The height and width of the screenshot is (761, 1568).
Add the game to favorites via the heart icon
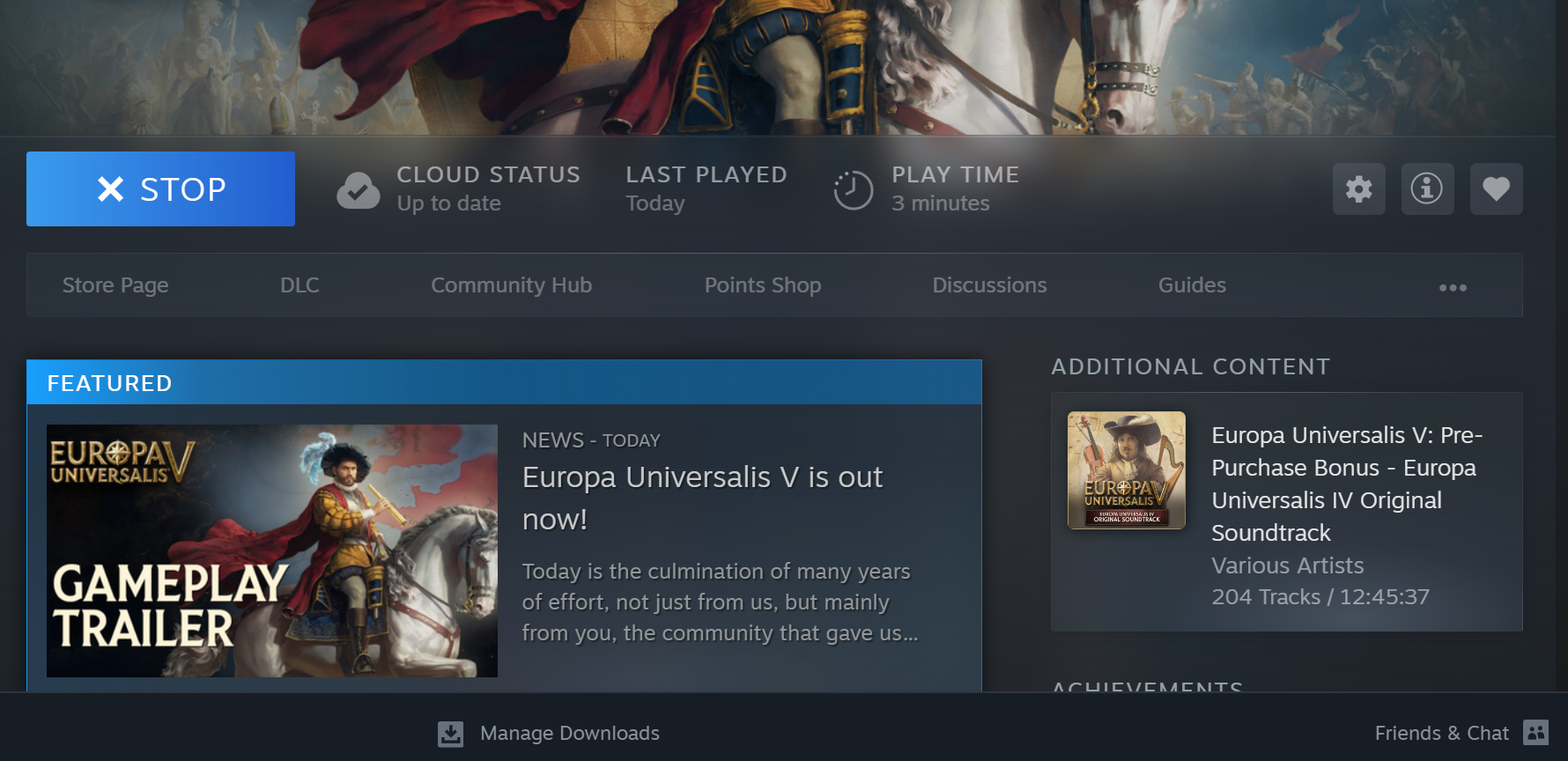(1496, 188)
